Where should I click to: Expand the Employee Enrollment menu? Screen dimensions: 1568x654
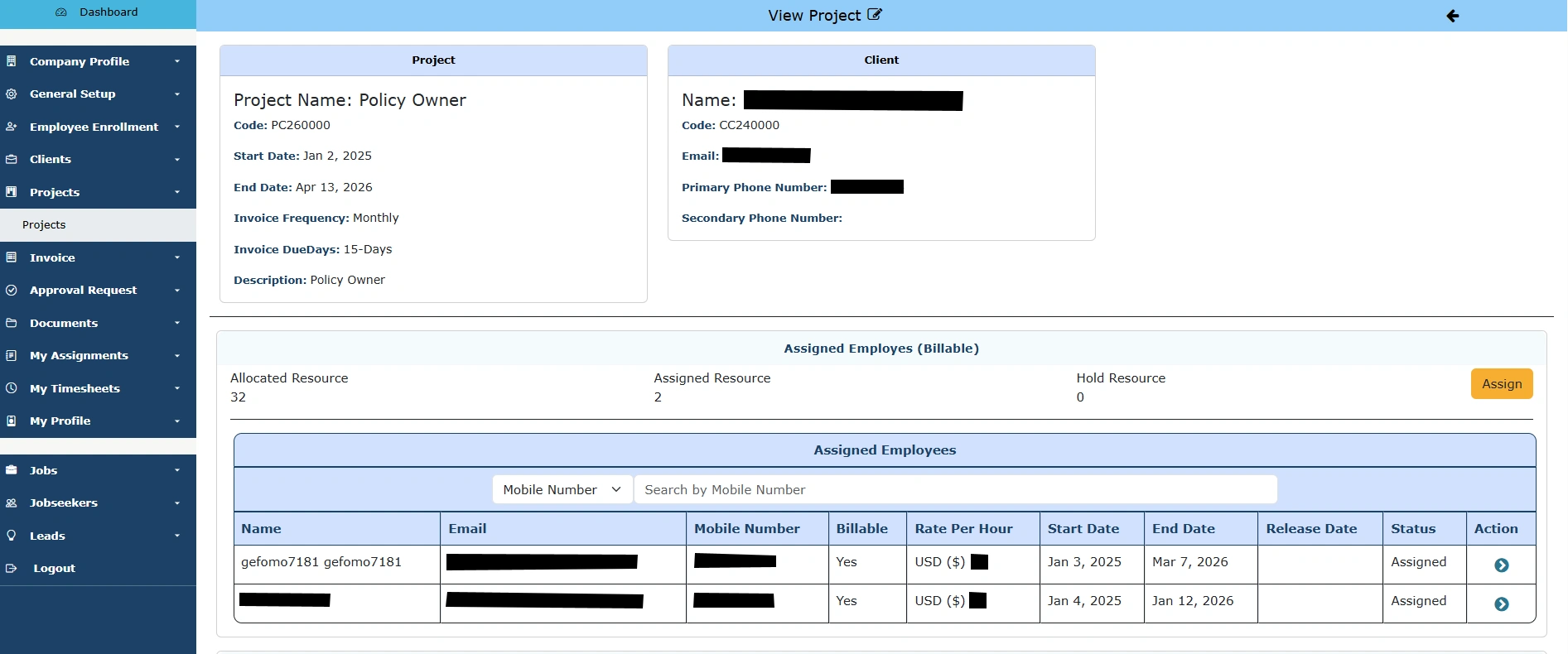pyautogui.click(x=91, y=127)
